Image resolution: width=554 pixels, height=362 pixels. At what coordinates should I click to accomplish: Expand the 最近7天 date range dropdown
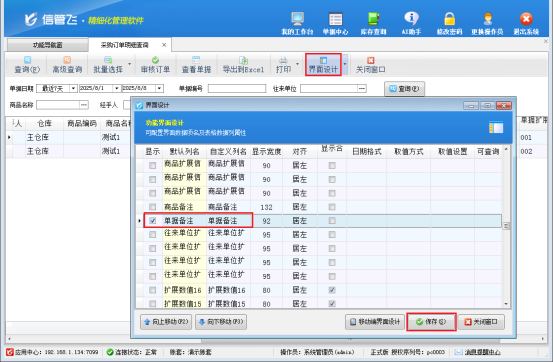(73, 88)
